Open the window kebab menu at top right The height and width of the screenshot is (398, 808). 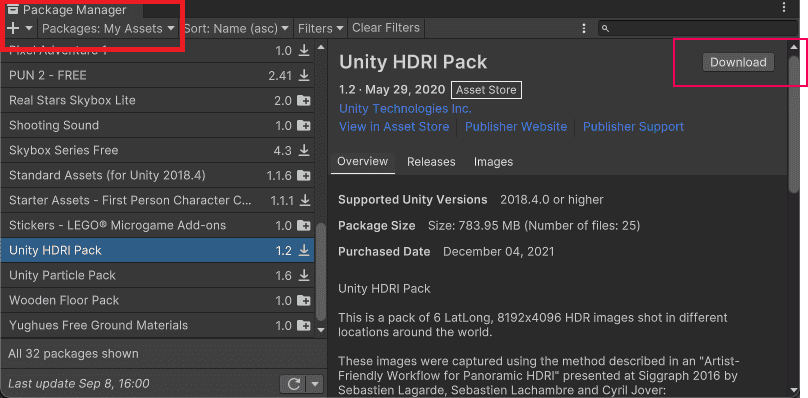pyautogui.click(x=784, y=8)
